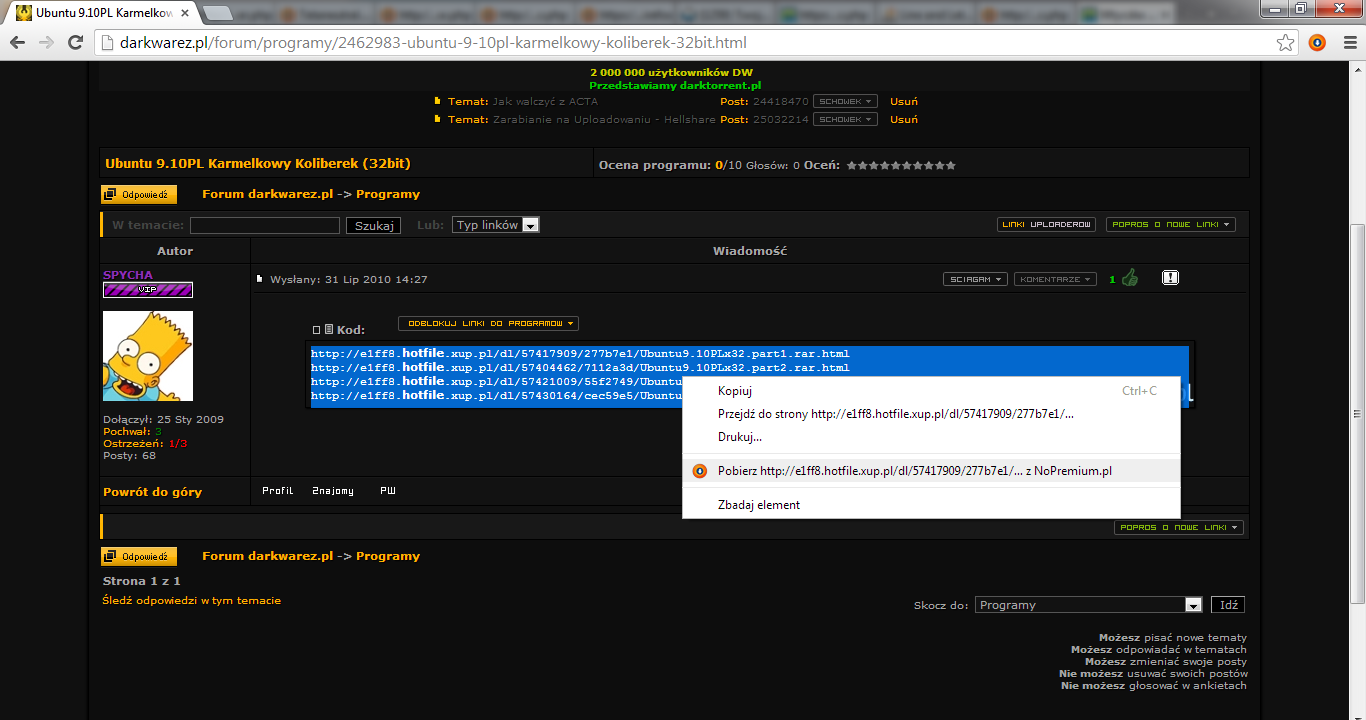
Task: Open the Chrome menu icon
Action: coord(1348,43)
